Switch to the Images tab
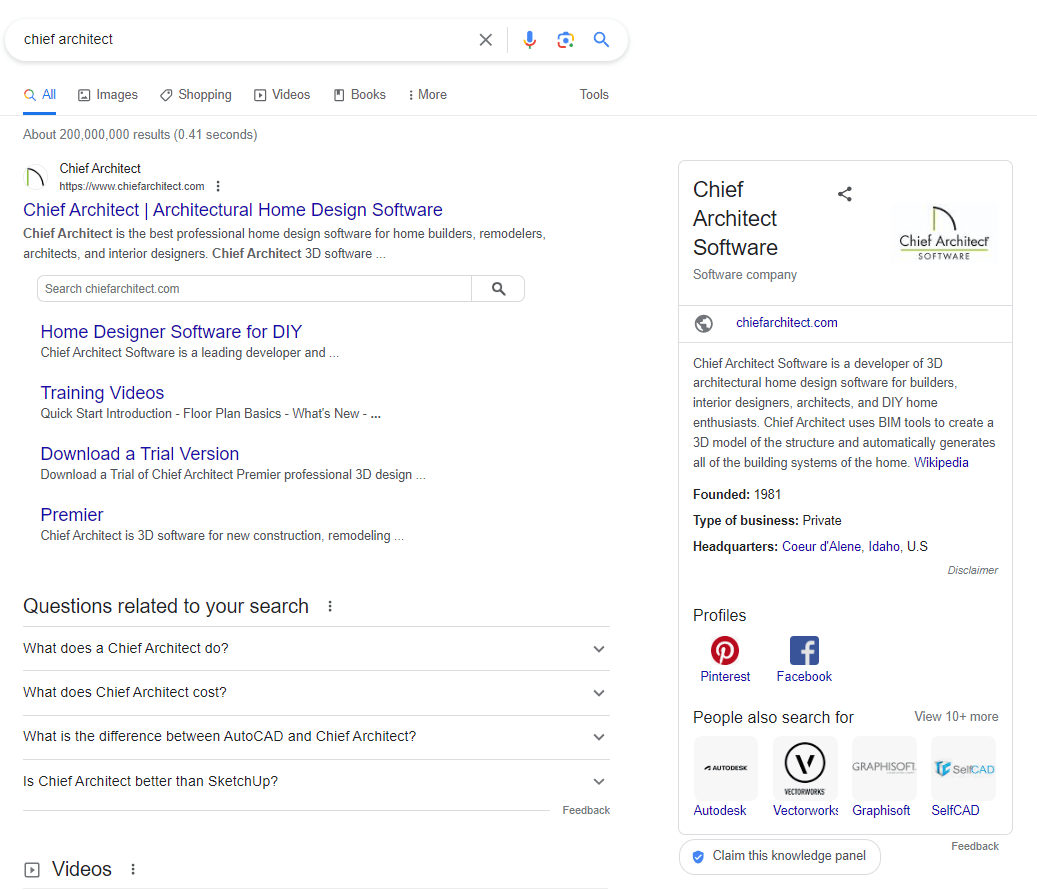The image size is (1037, 890). click(x=108, y=95)
